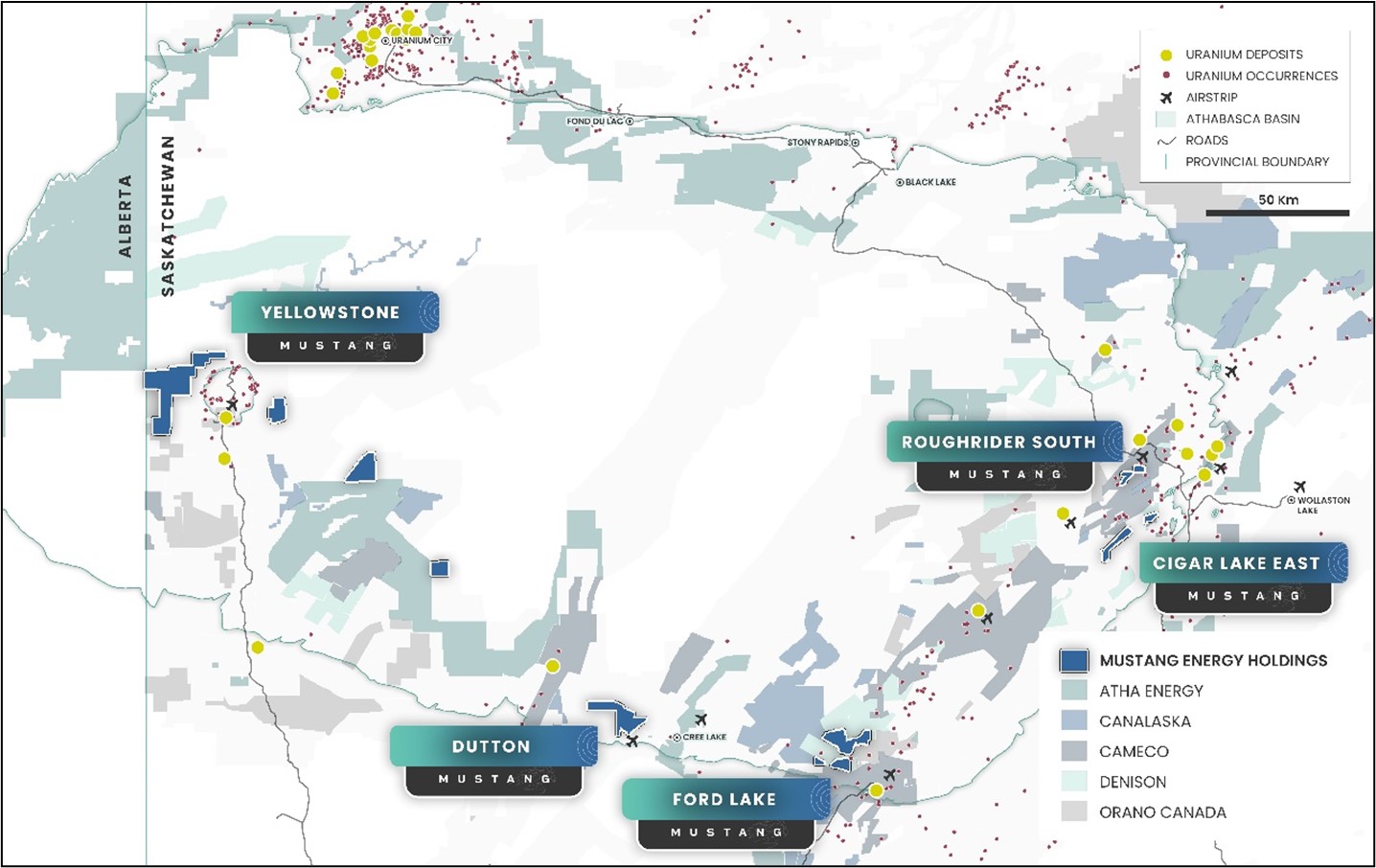Image resolution: width=1376 pixels, height=868 pixels.
Task: Click the Cameco legend swatch
Action: [1074, 751]
